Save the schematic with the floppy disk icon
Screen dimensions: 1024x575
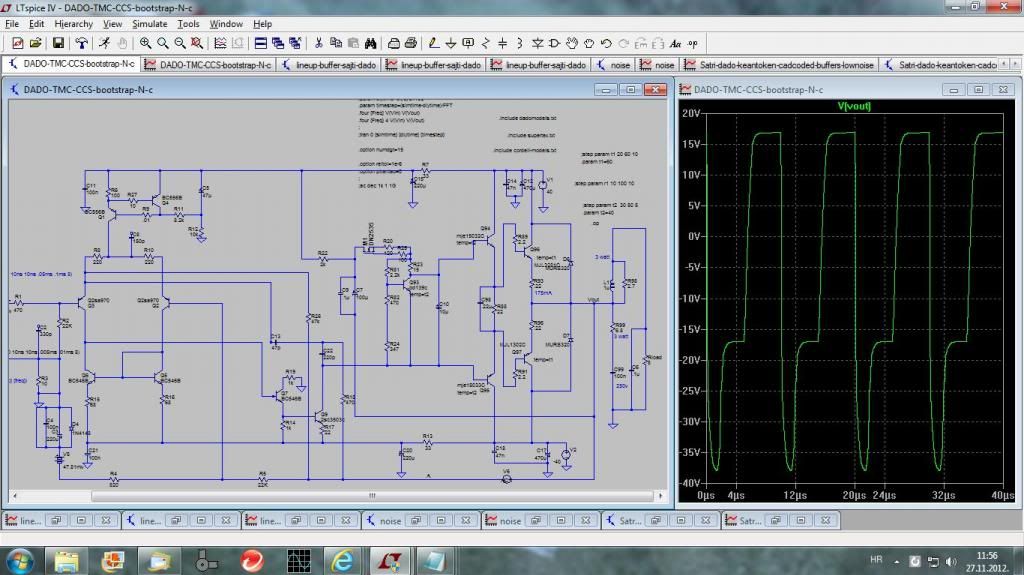point(58,43)
